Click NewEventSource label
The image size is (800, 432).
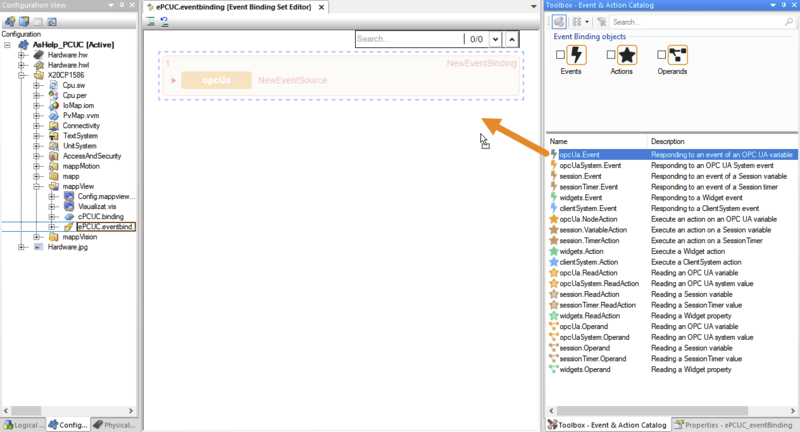click(292, 80)
